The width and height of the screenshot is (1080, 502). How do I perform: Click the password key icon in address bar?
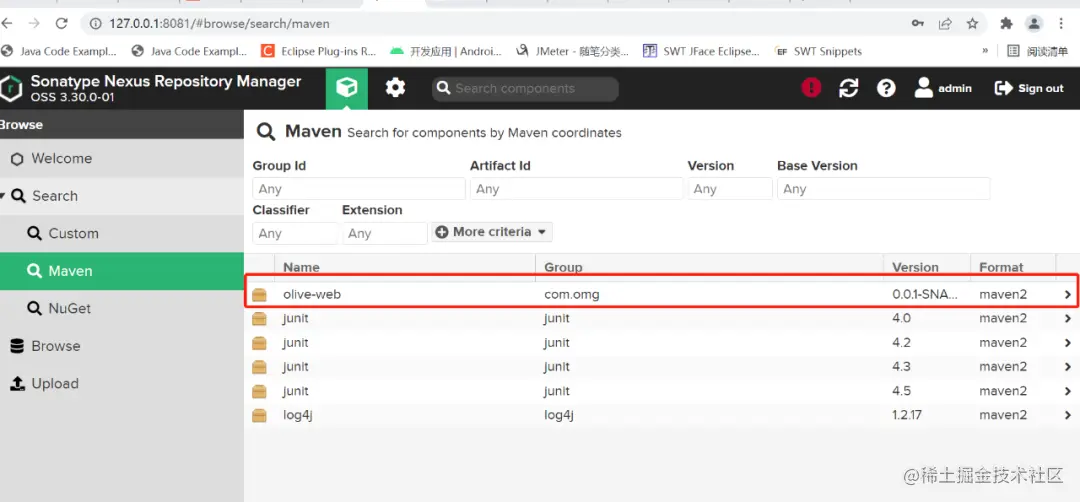pos(917,23)
